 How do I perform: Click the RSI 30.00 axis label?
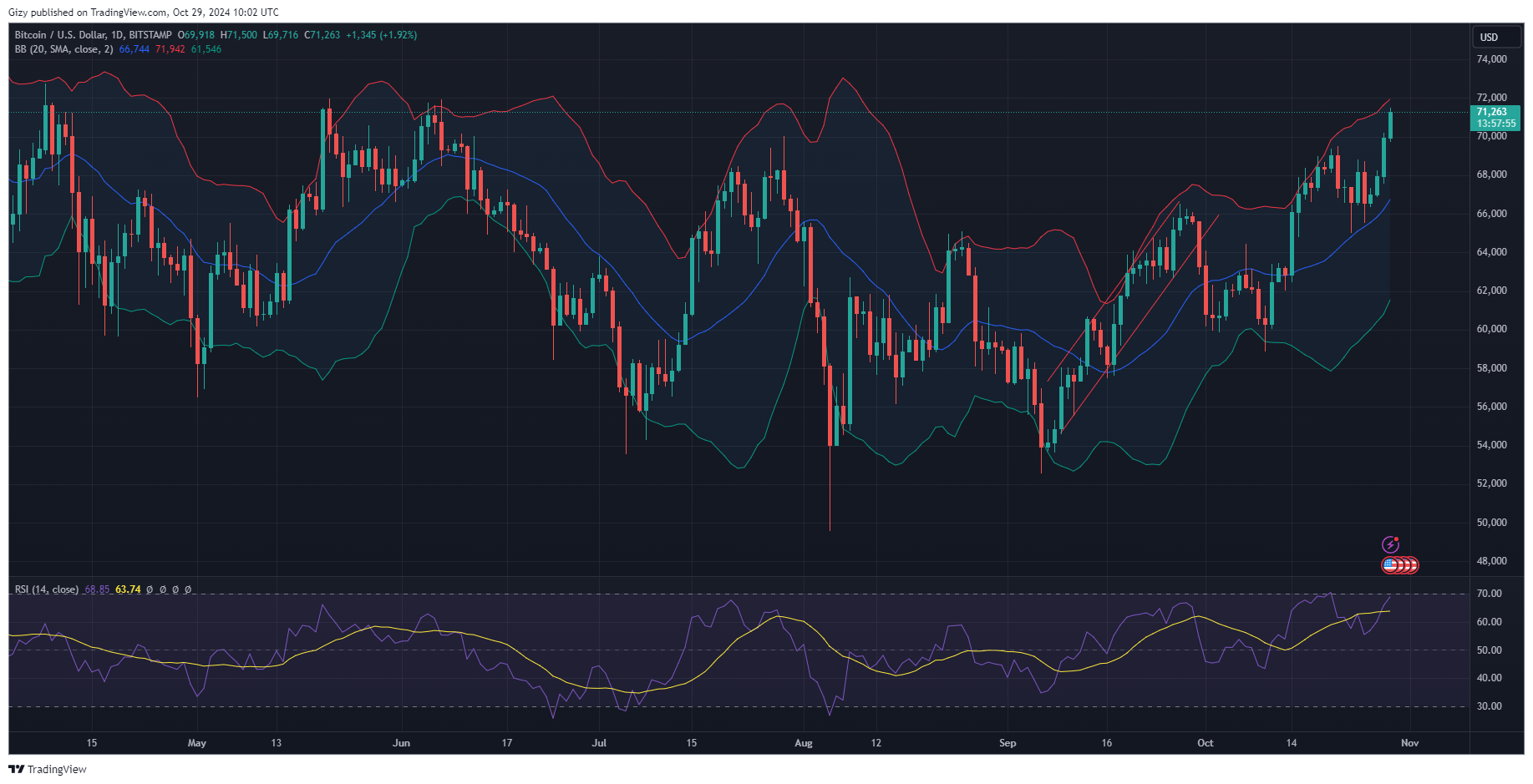pos(1490,706)
